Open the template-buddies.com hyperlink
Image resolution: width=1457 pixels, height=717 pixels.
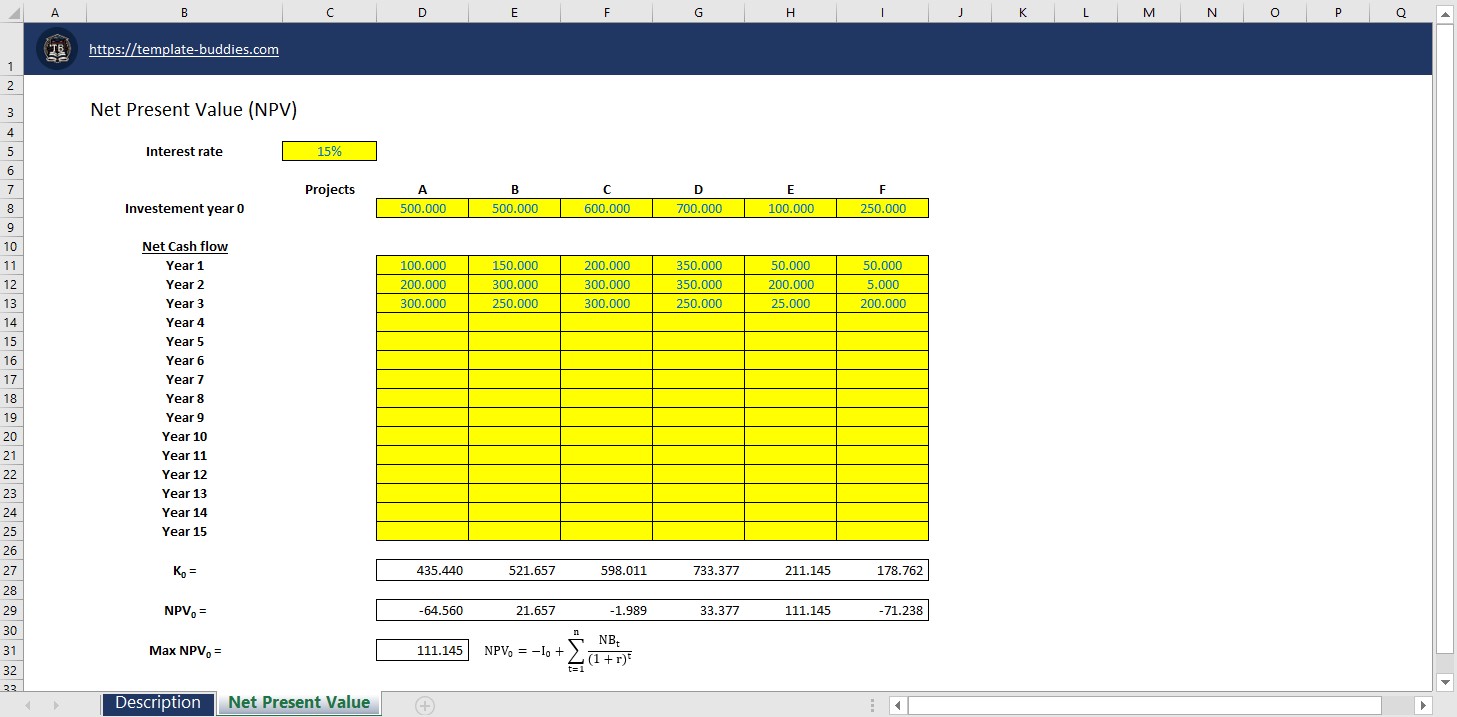184,49
